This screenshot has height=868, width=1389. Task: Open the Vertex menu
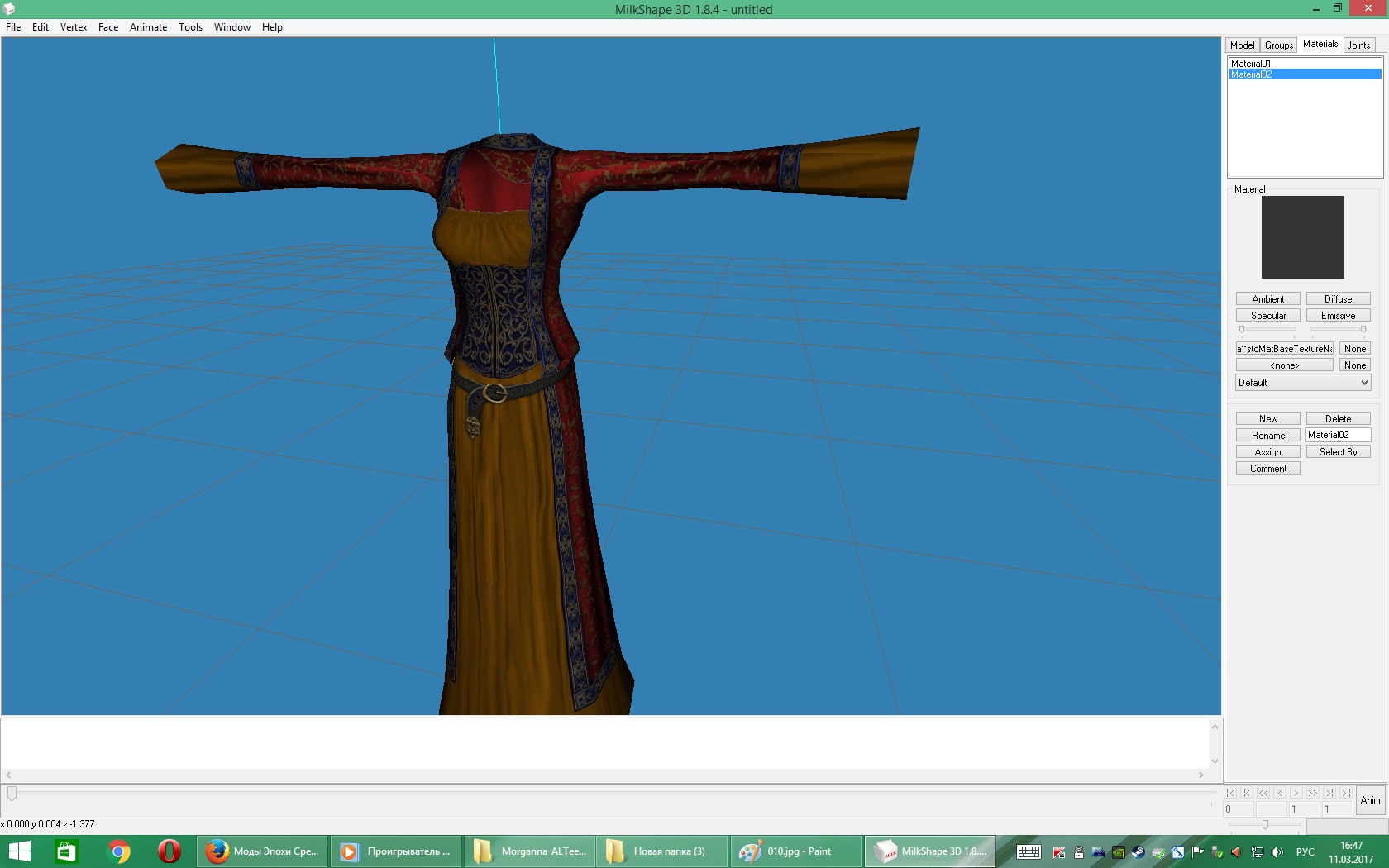[x=74, y=27]
